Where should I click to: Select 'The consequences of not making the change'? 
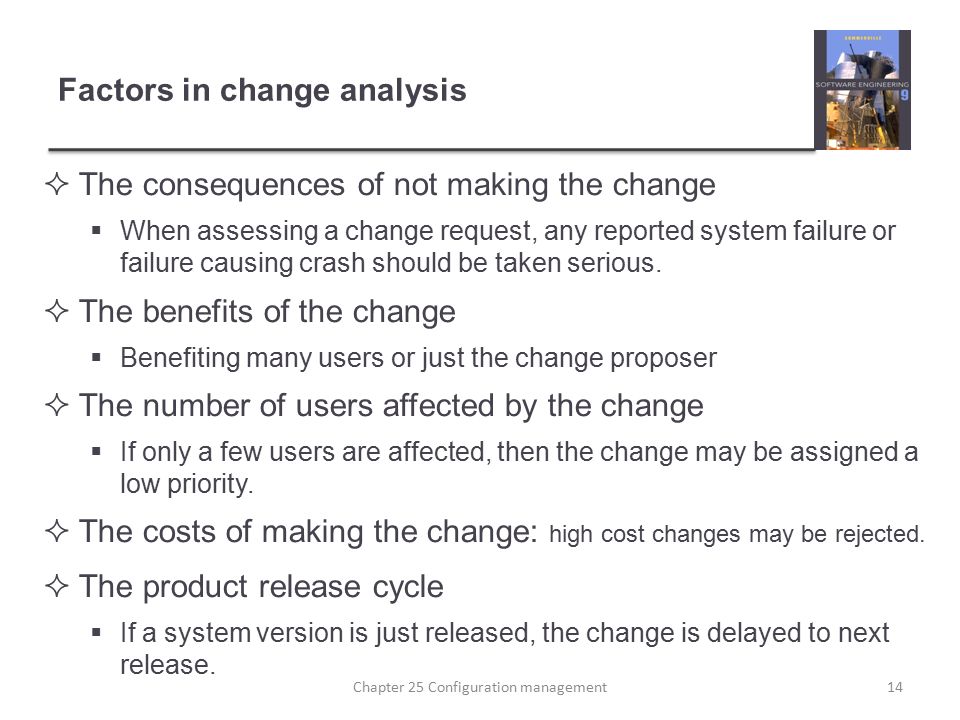tap(397, 185)
